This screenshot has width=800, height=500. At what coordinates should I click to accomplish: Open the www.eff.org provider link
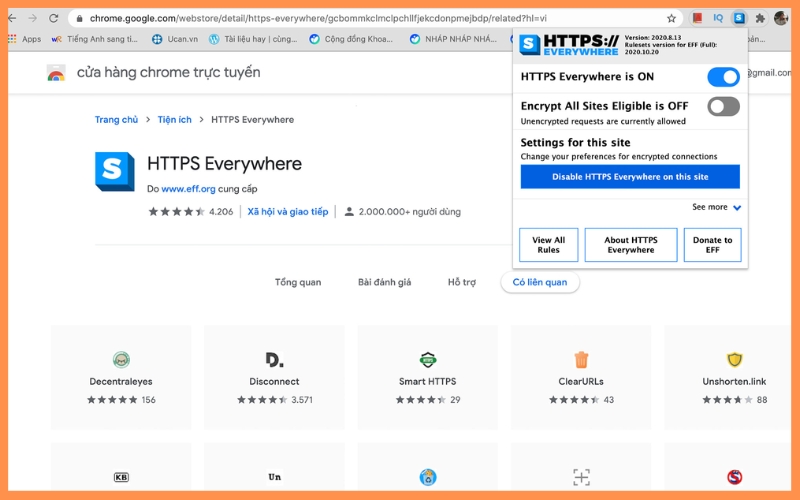(x=188, y=189)
